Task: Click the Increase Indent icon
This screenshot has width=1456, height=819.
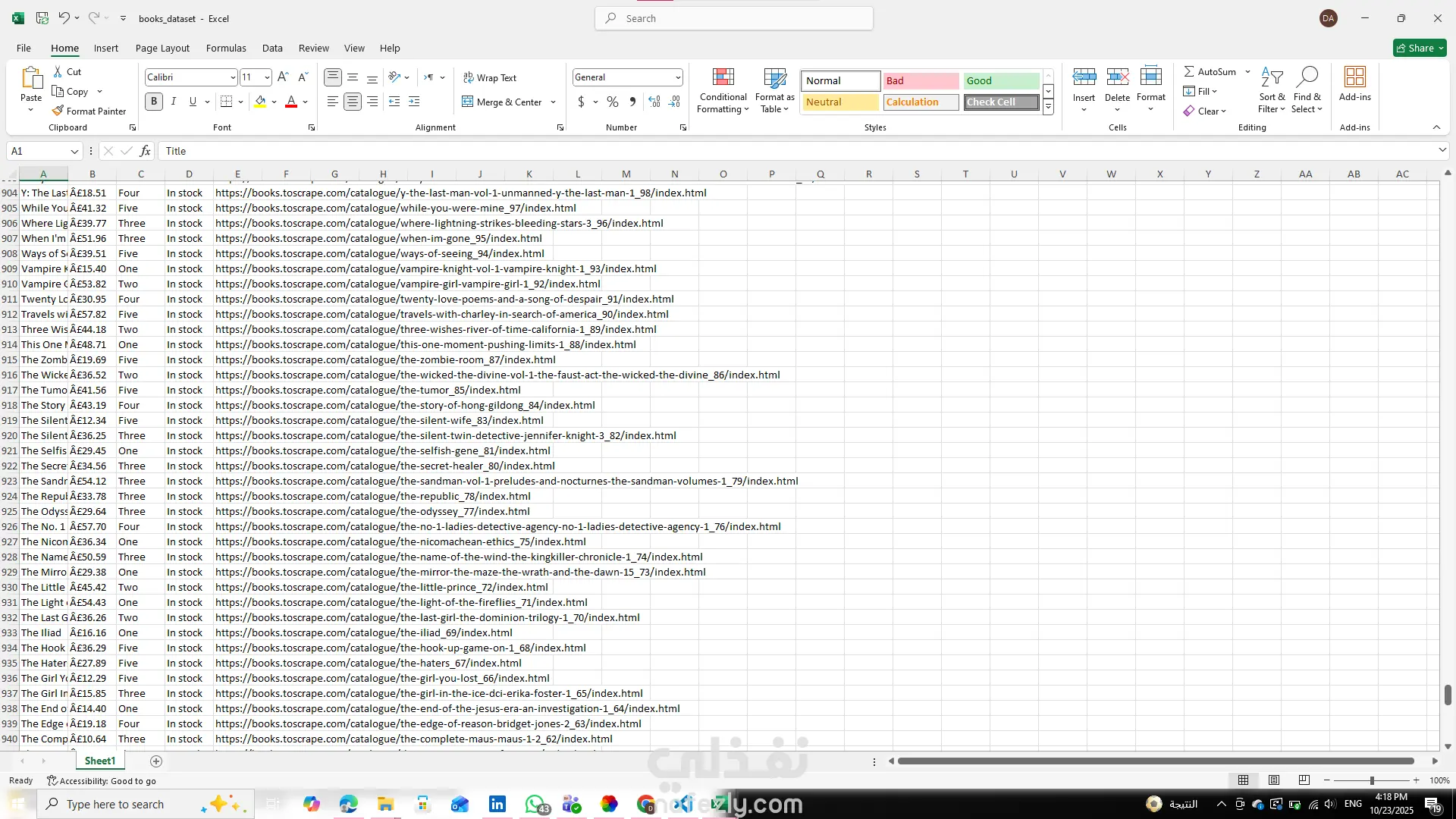Action: pos(414,102)
